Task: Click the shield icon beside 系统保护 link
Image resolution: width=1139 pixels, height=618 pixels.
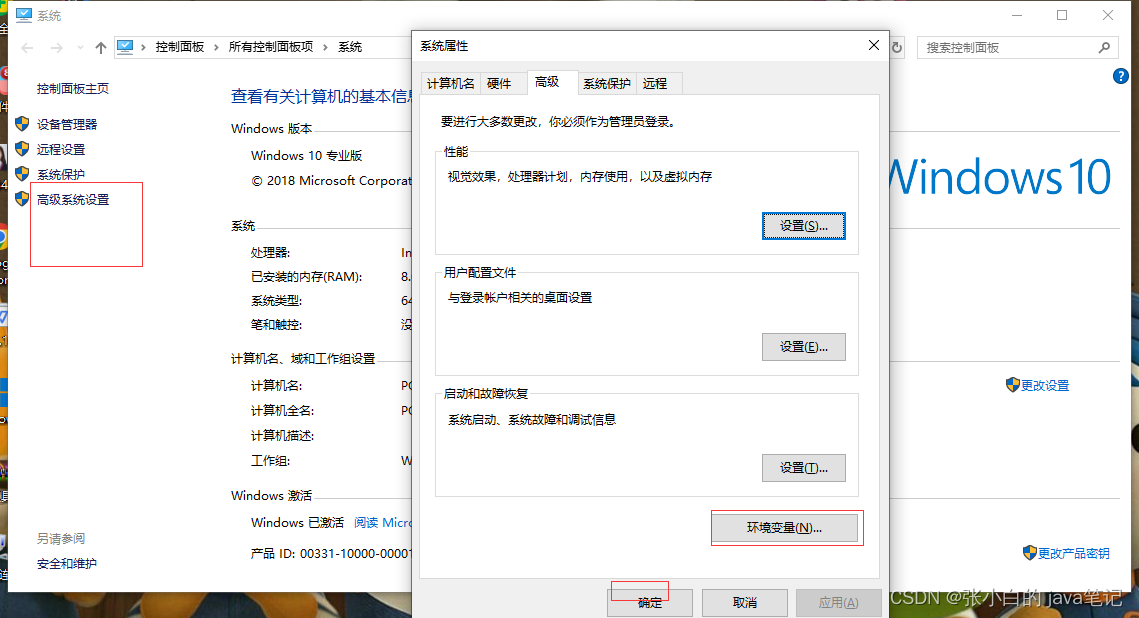Action: [x=23, y=174]
